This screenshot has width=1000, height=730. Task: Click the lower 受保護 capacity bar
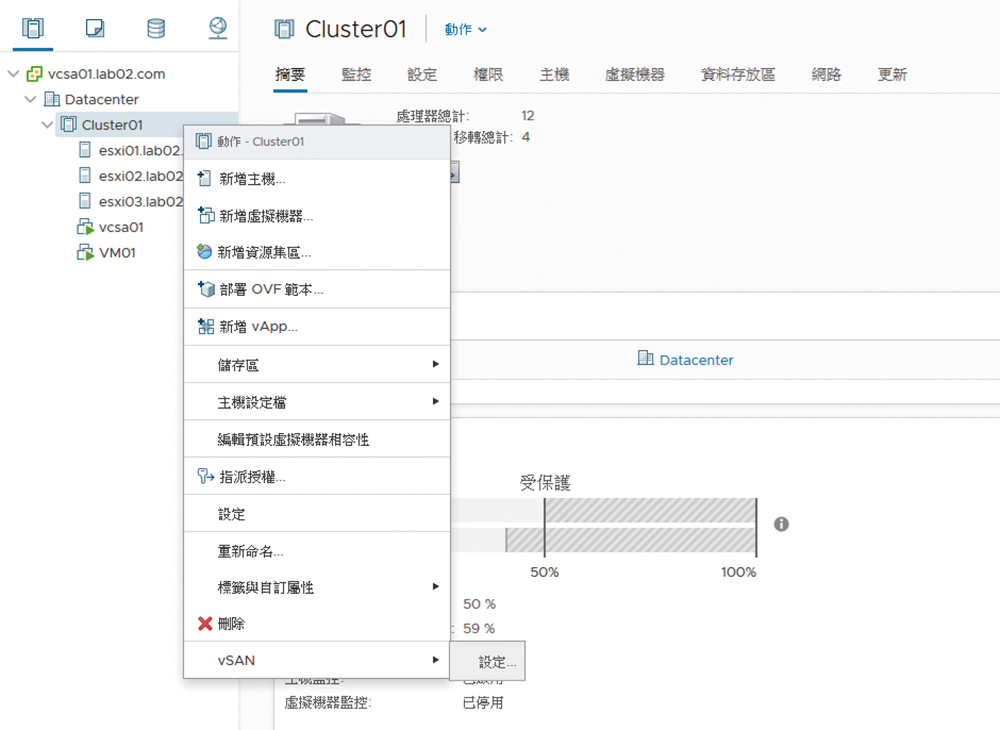click(x=603, y=540)
